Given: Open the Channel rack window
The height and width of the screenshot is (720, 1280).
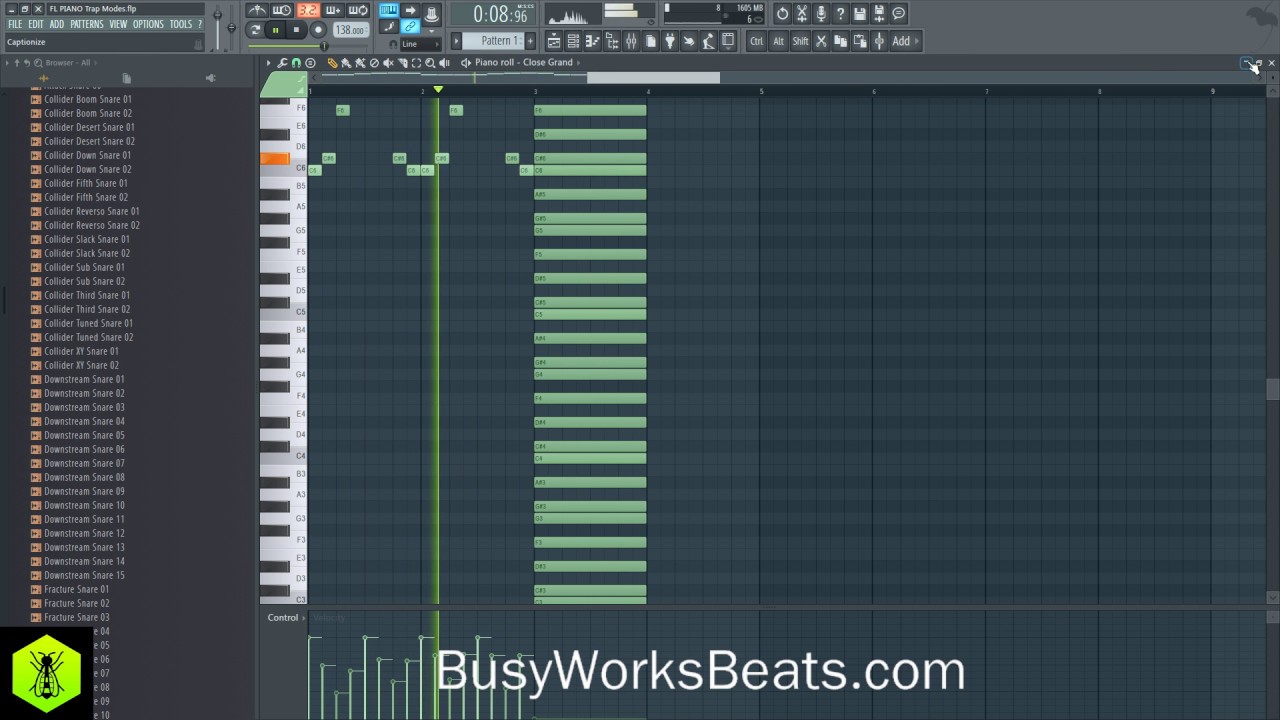Looking at the screenshot, I should (573, 41).
